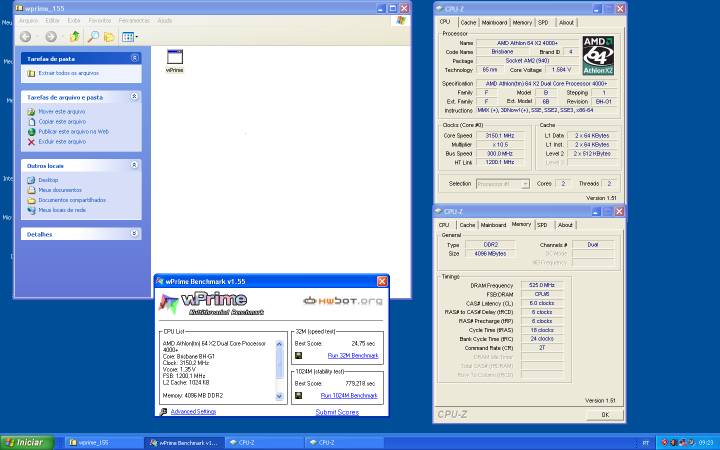
Task: Click the DRAM Frequency value field
Action: [x=542, y=285]
